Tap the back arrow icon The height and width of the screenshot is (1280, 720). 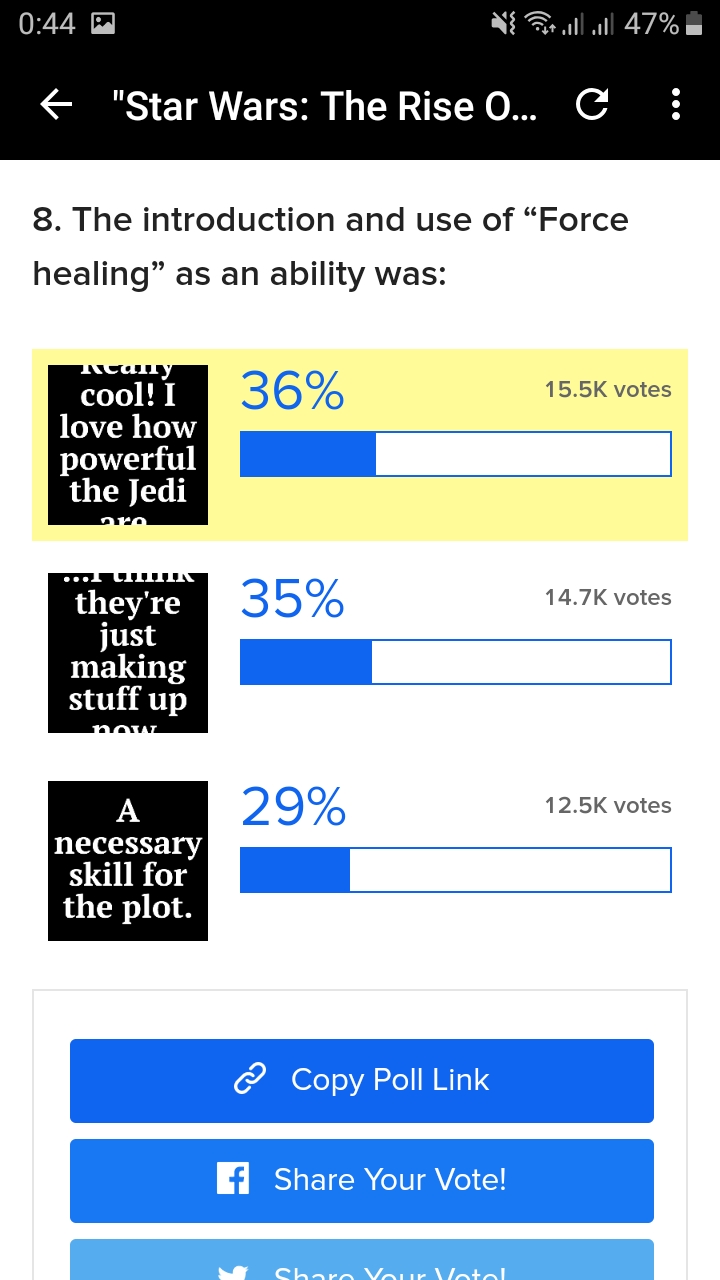pos(56,104)
